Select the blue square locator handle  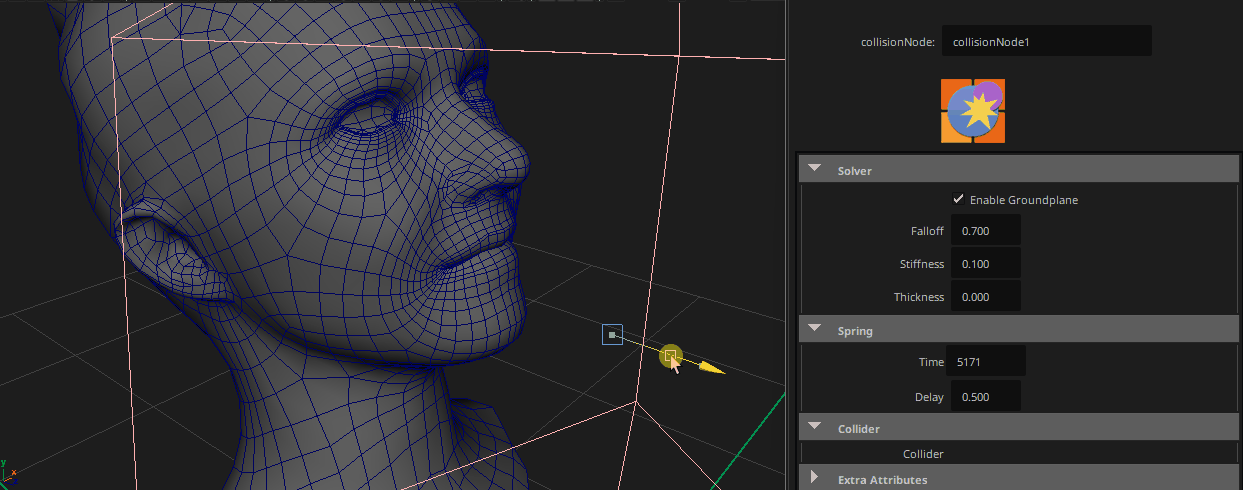click(613, 335)
